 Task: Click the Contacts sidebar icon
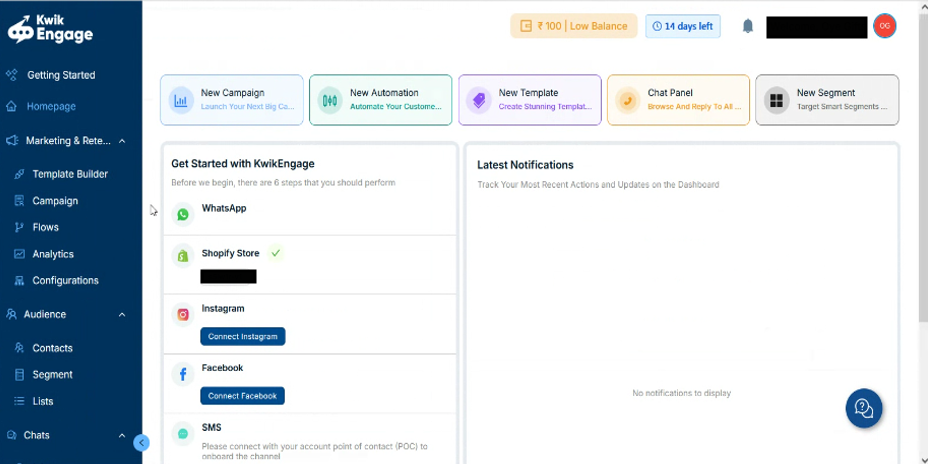click(20, 348)
